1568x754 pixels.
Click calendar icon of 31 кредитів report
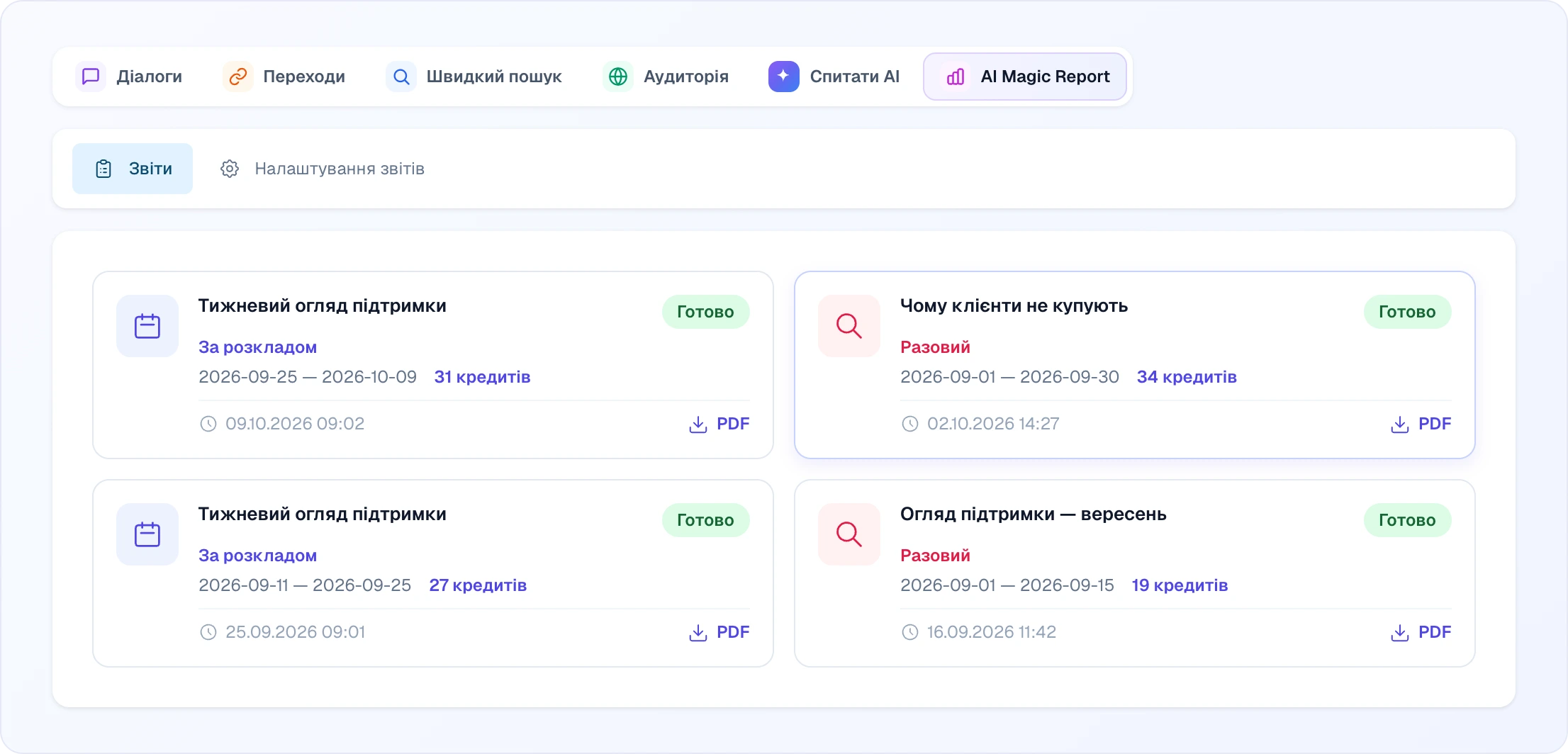coord(147,326)
